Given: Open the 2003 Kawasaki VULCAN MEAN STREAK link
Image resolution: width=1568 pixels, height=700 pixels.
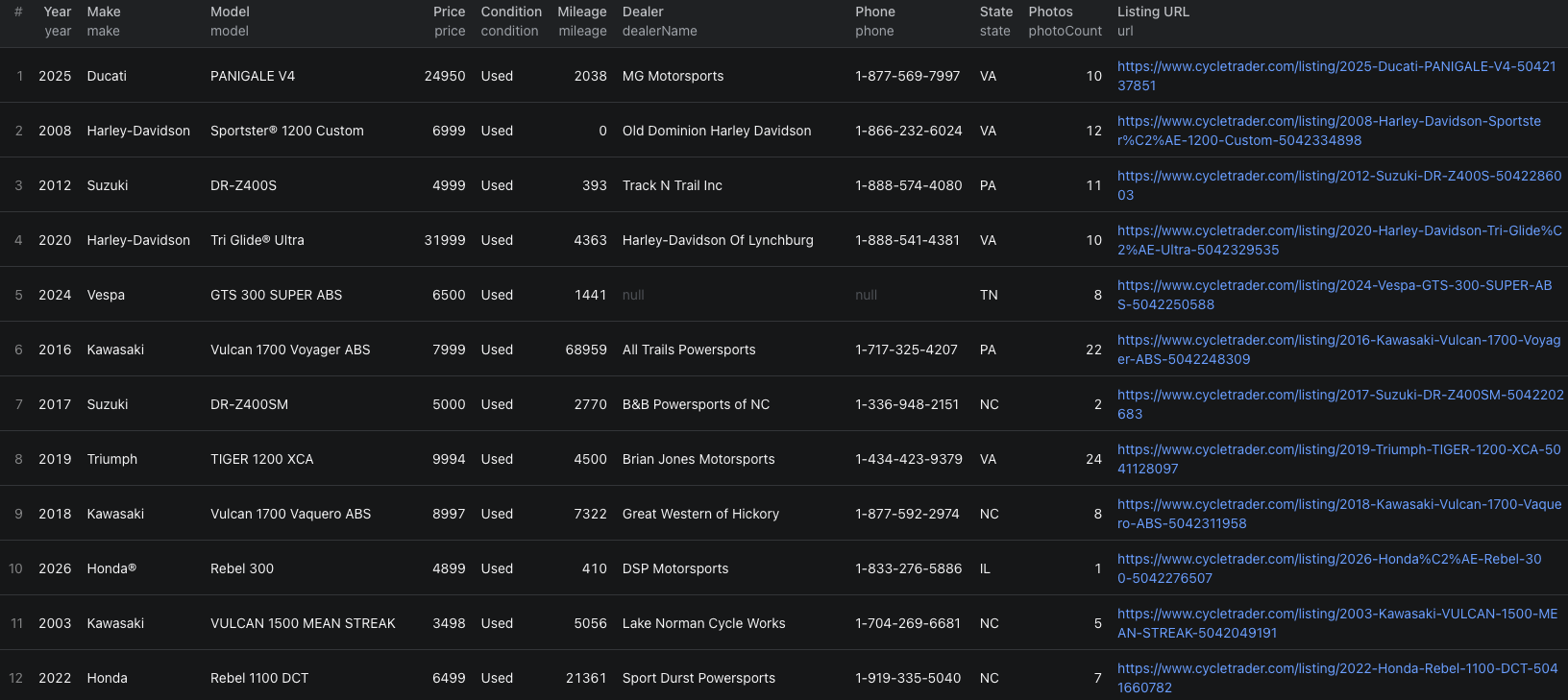Looking at the screenshot, I should [x=1337, y=623].
